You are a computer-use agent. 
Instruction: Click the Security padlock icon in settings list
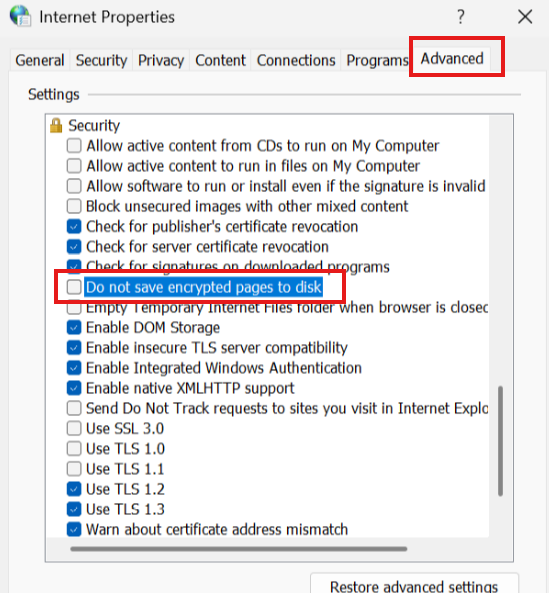[x=56, y=125]
